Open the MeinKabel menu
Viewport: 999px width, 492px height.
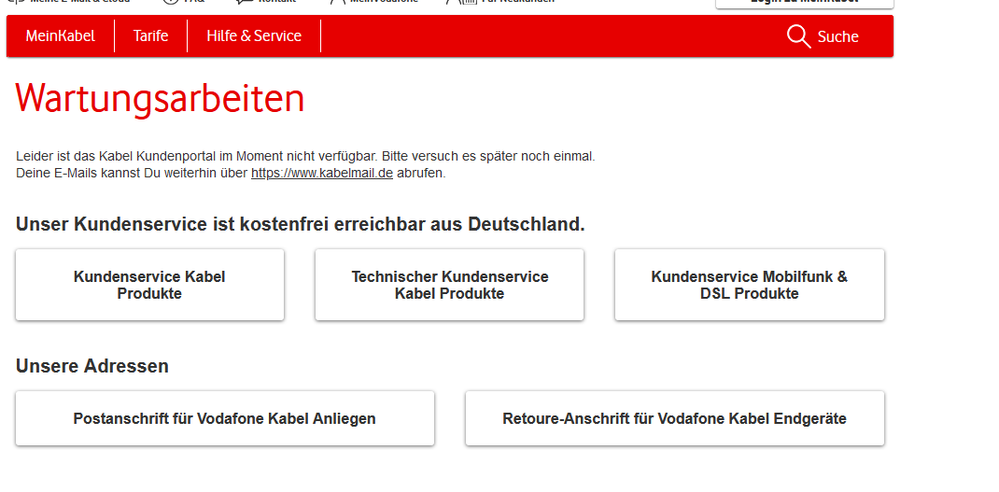click(x=61, y=36)
